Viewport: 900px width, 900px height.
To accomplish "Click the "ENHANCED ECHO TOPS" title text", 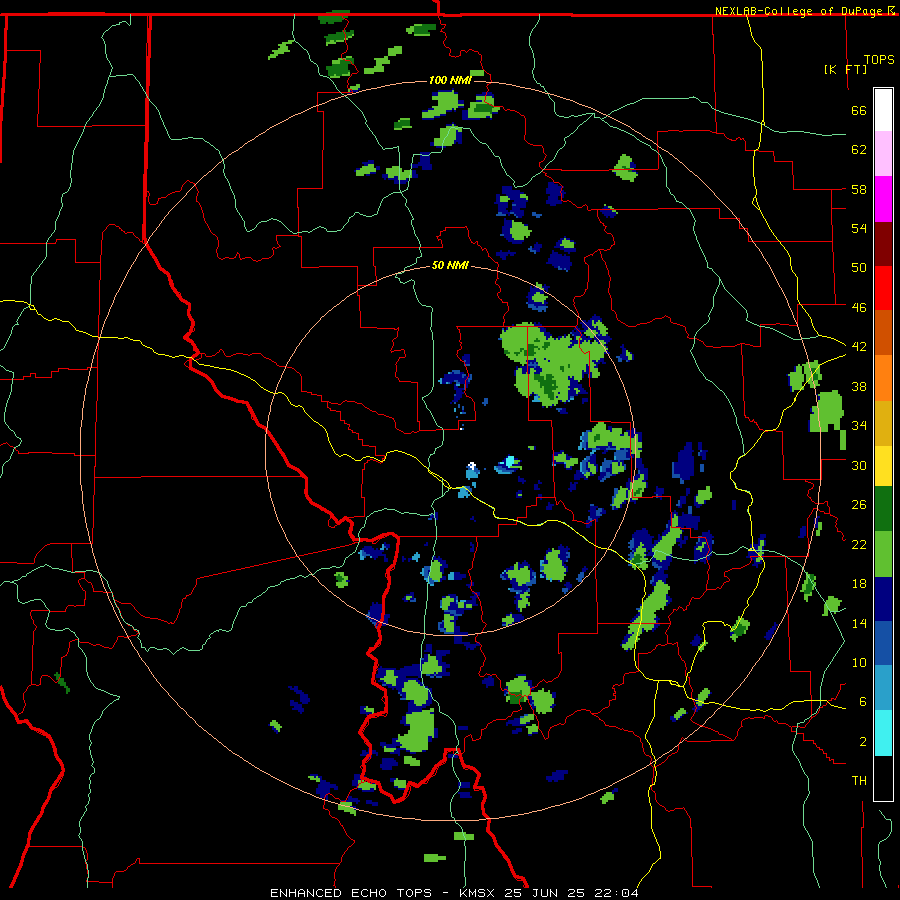I will 351,893.
